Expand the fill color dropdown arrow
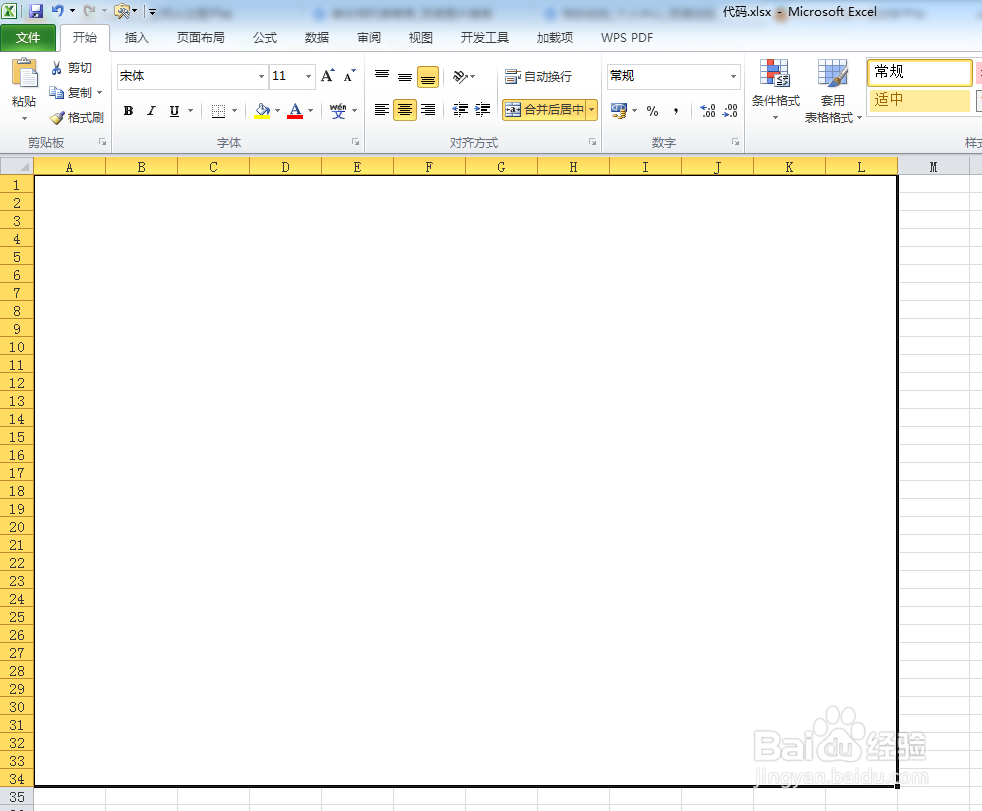 click(x=277, y=111)
